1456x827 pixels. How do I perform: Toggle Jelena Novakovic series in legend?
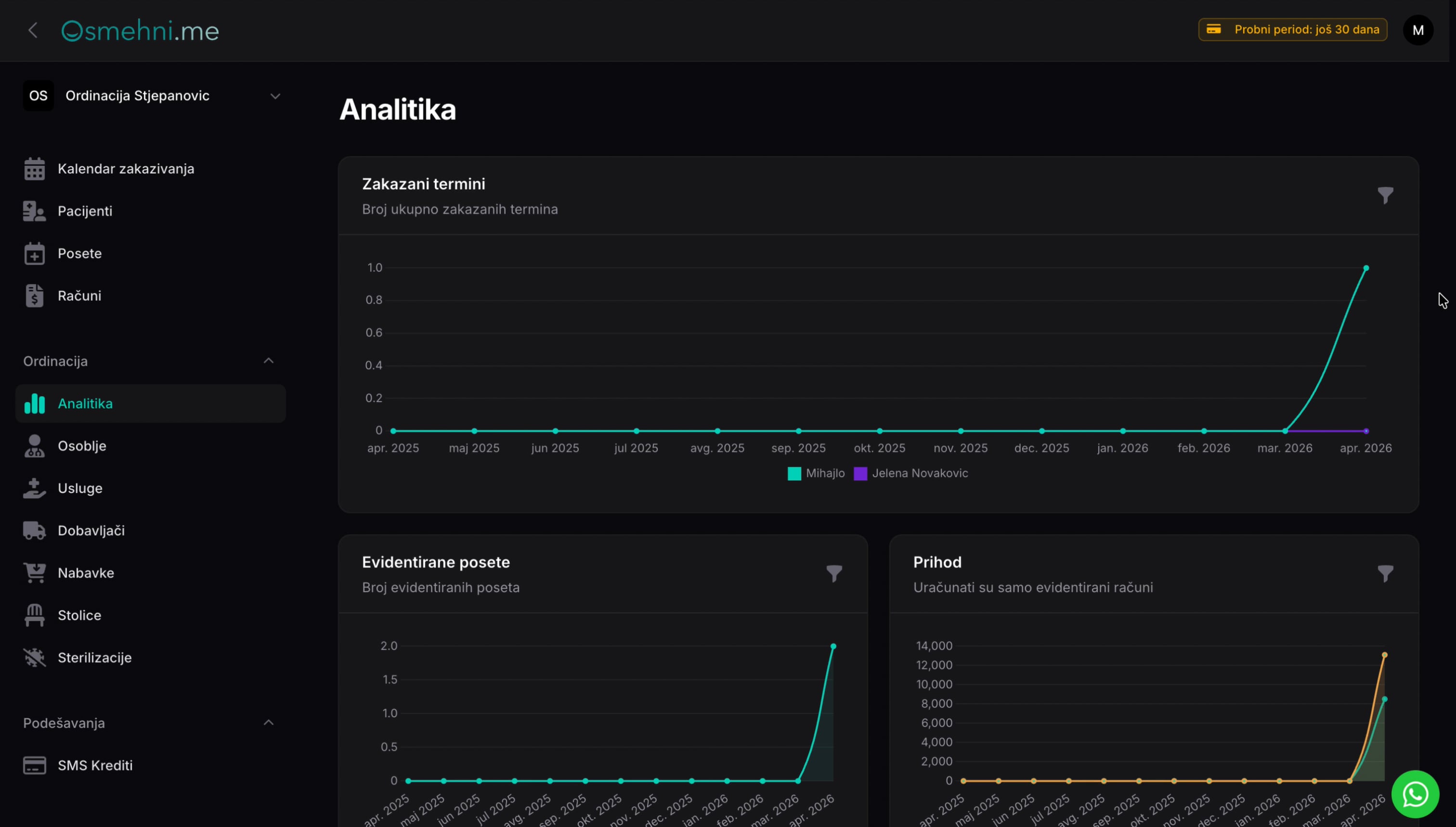(x=911, y=473)
